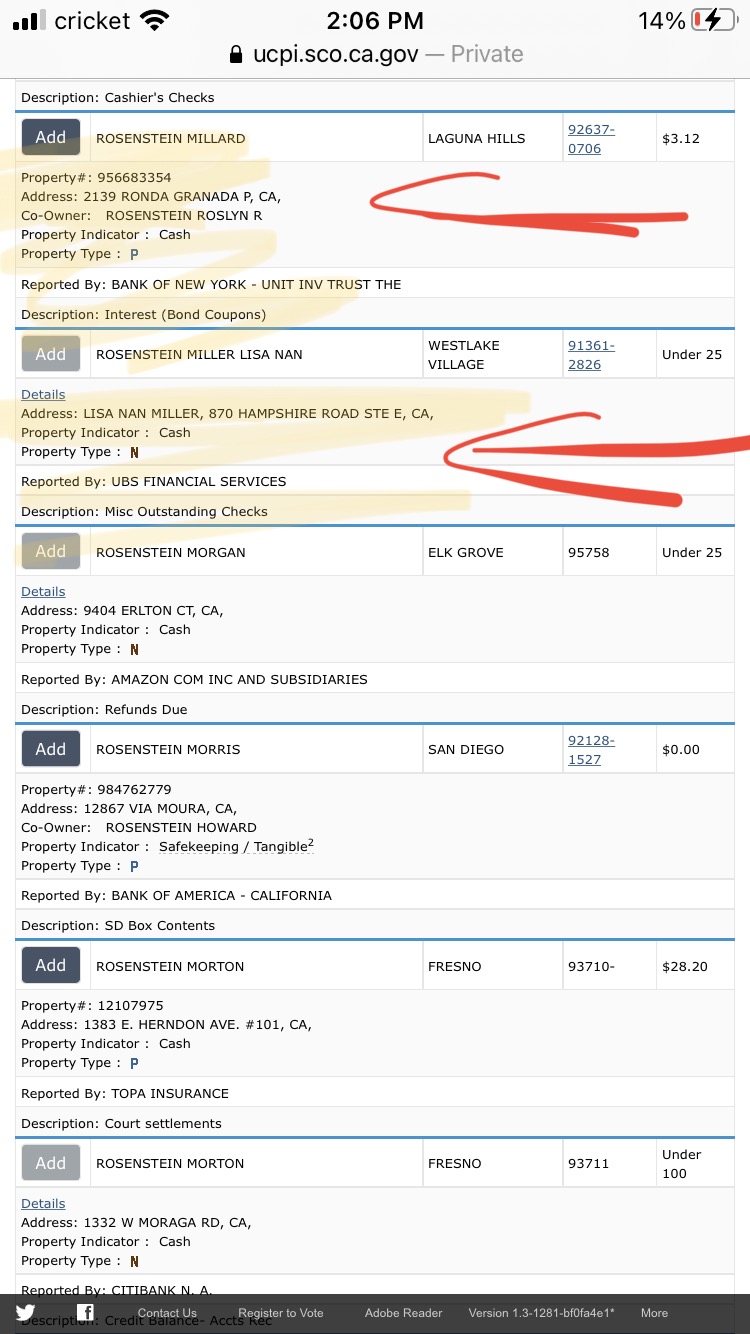Select the ROSENSTEIN MORRIS name cell
The height and width of the screenshot is (1334, 750).
256,749
